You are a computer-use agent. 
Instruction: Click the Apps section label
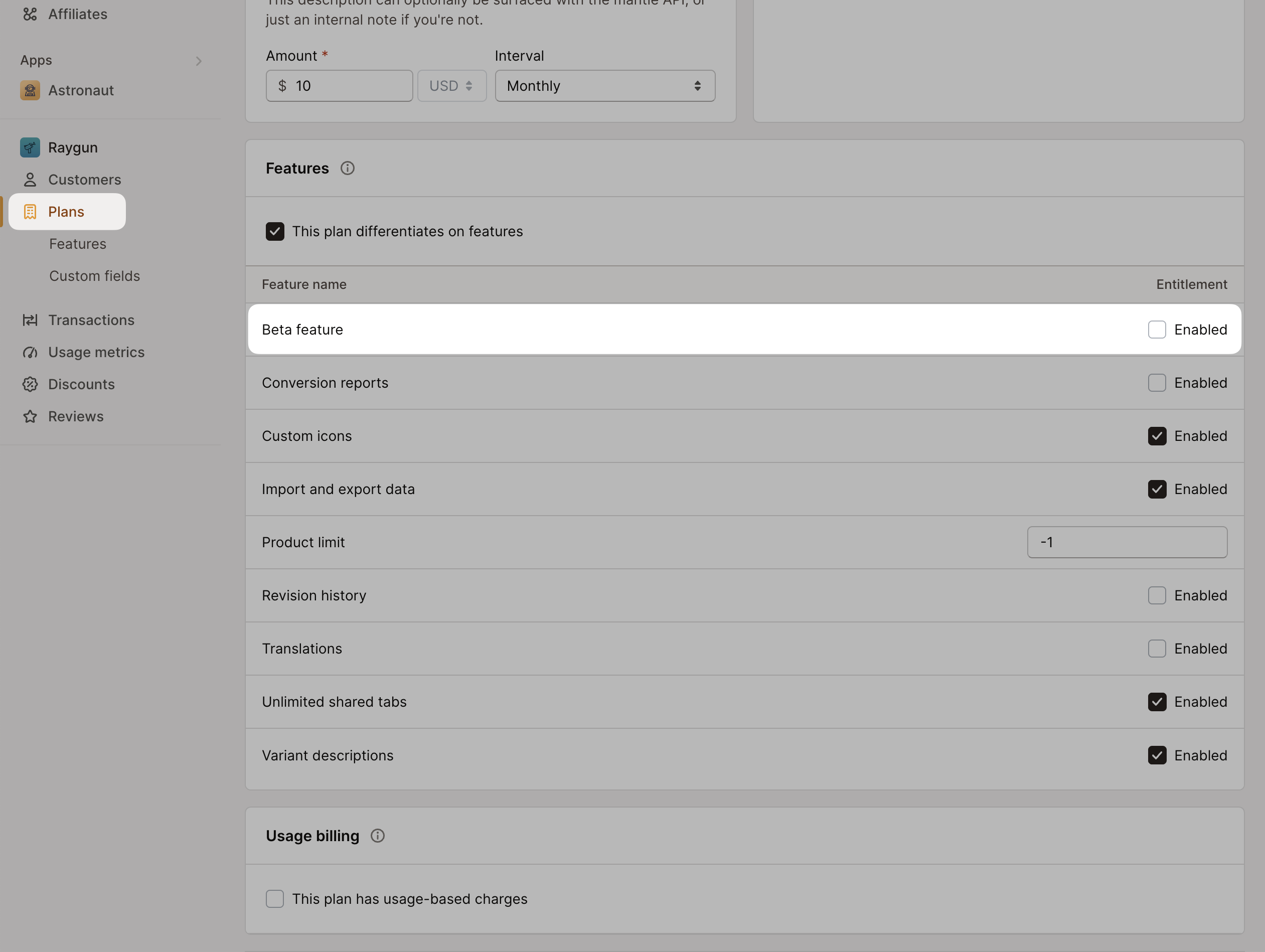coord(36,60)
